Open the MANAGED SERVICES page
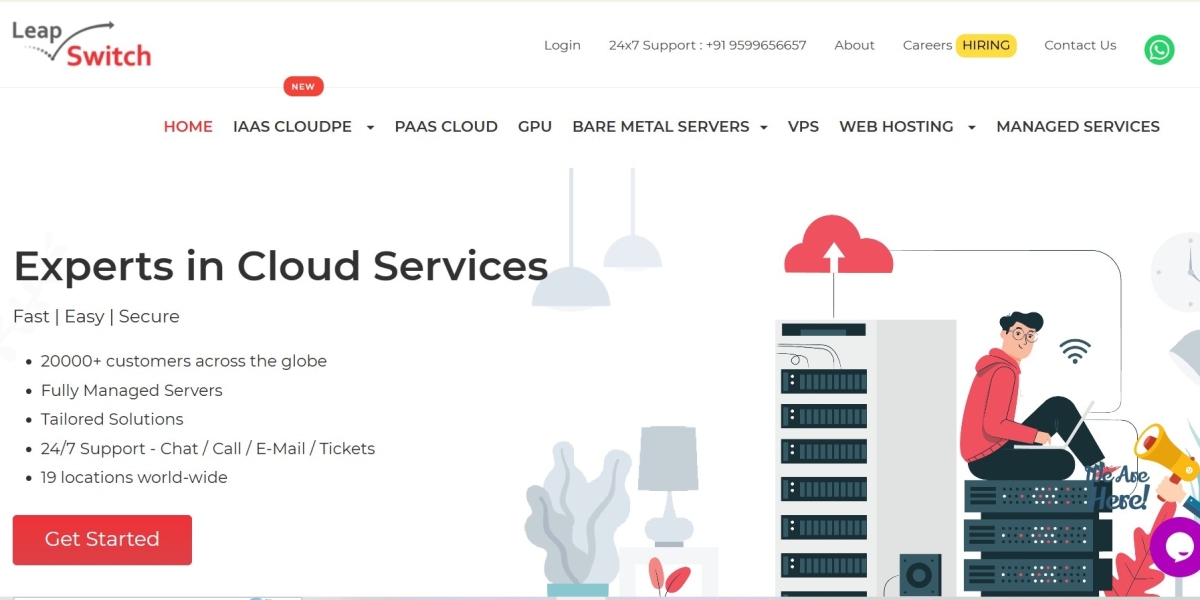Screen dimensions: 1200x600 (x=1078, y=127)
